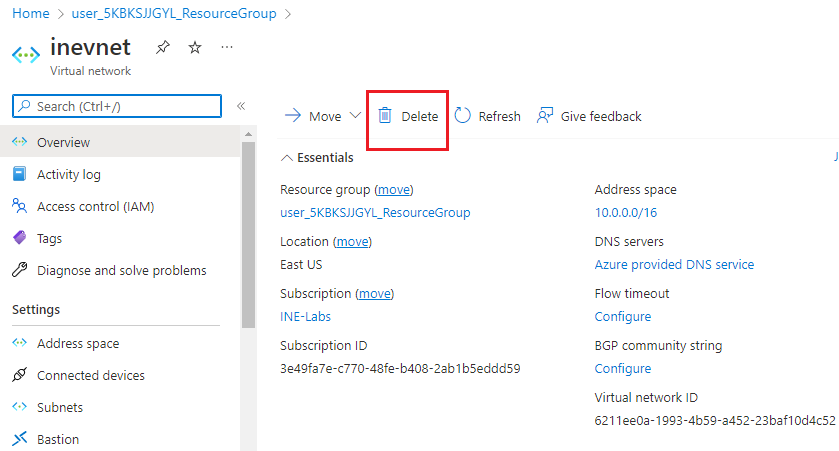Screen dimensions: 839x451
Task: Select Subnets under Settings
Action: [x=60, y=407]
